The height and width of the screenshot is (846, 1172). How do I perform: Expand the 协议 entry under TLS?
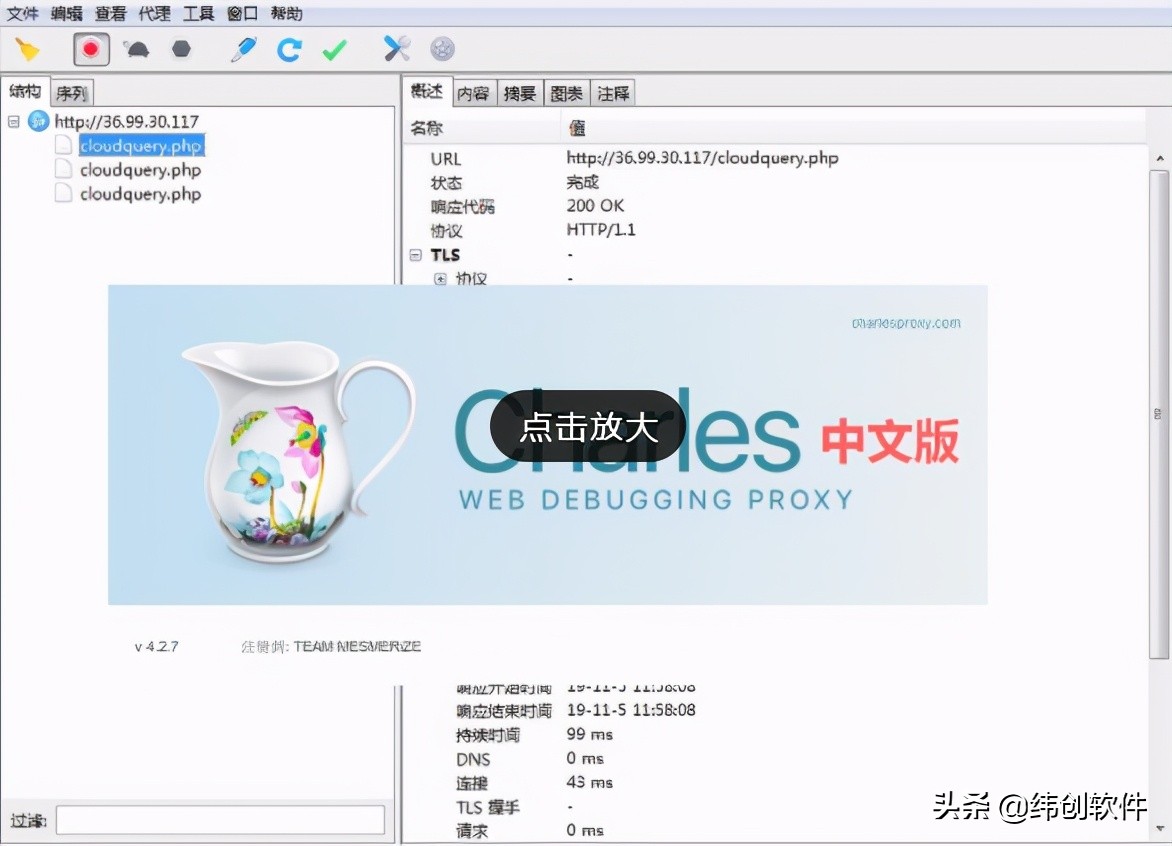[x=440, y=279]
